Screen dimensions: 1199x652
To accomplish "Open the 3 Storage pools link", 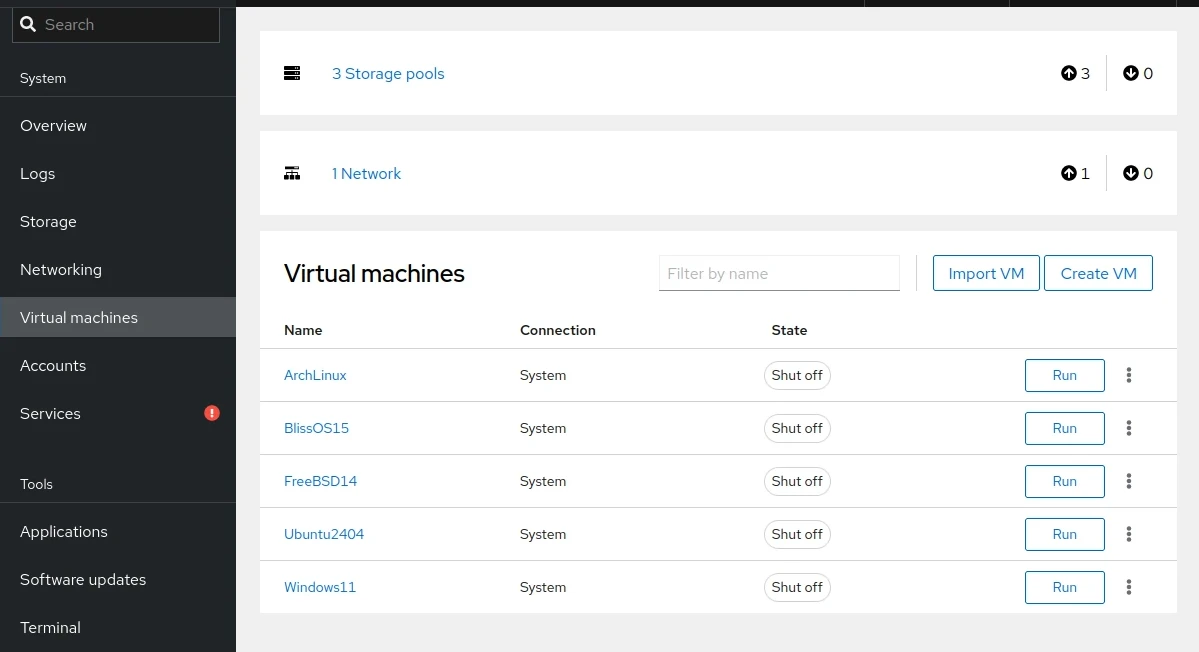I will (x=388, y=73).
